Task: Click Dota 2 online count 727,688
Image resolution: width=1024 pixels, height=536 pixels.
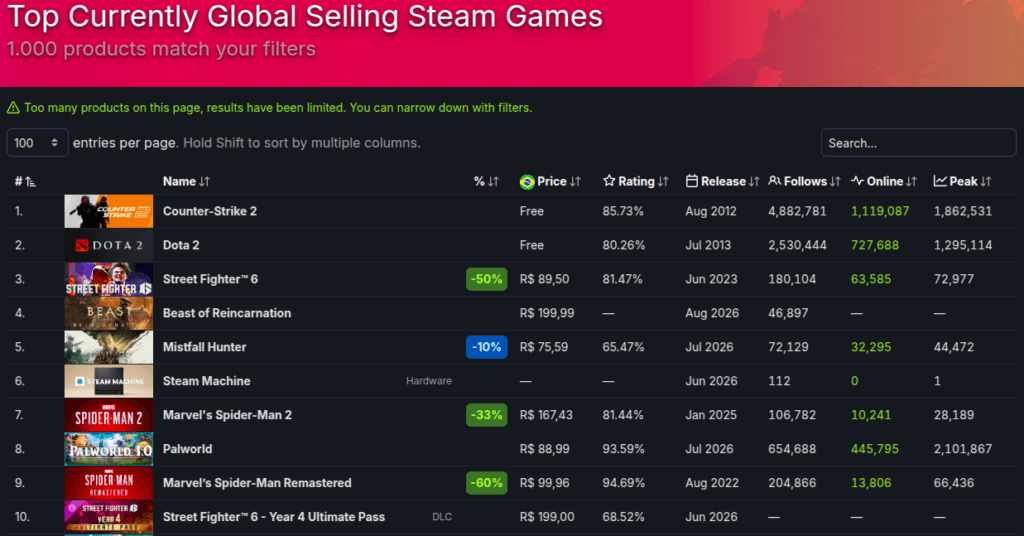Action: point(874,245)
